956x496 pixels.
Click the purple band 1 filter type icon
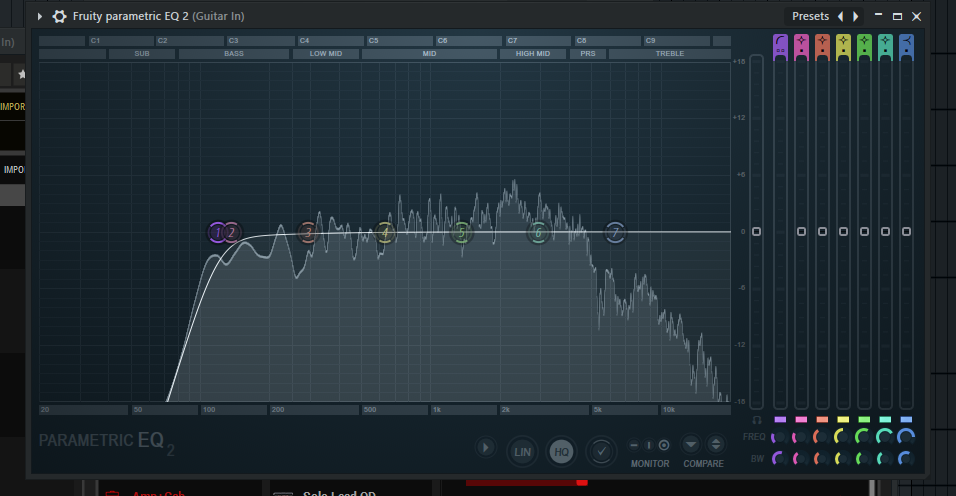click(780, 44)
